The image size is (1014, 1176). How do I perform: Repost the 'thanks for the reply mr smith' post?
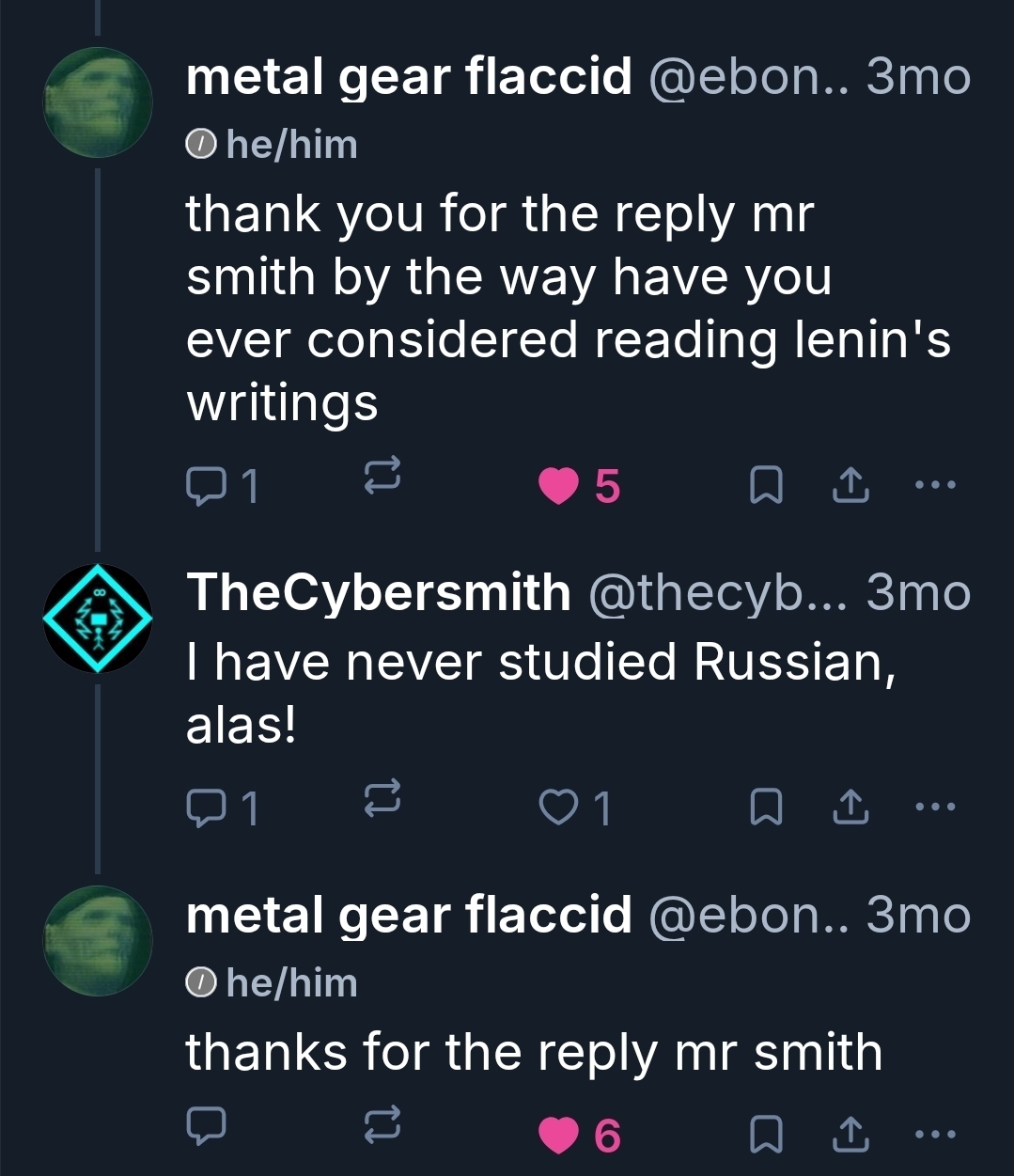(x=383, y=1124)
